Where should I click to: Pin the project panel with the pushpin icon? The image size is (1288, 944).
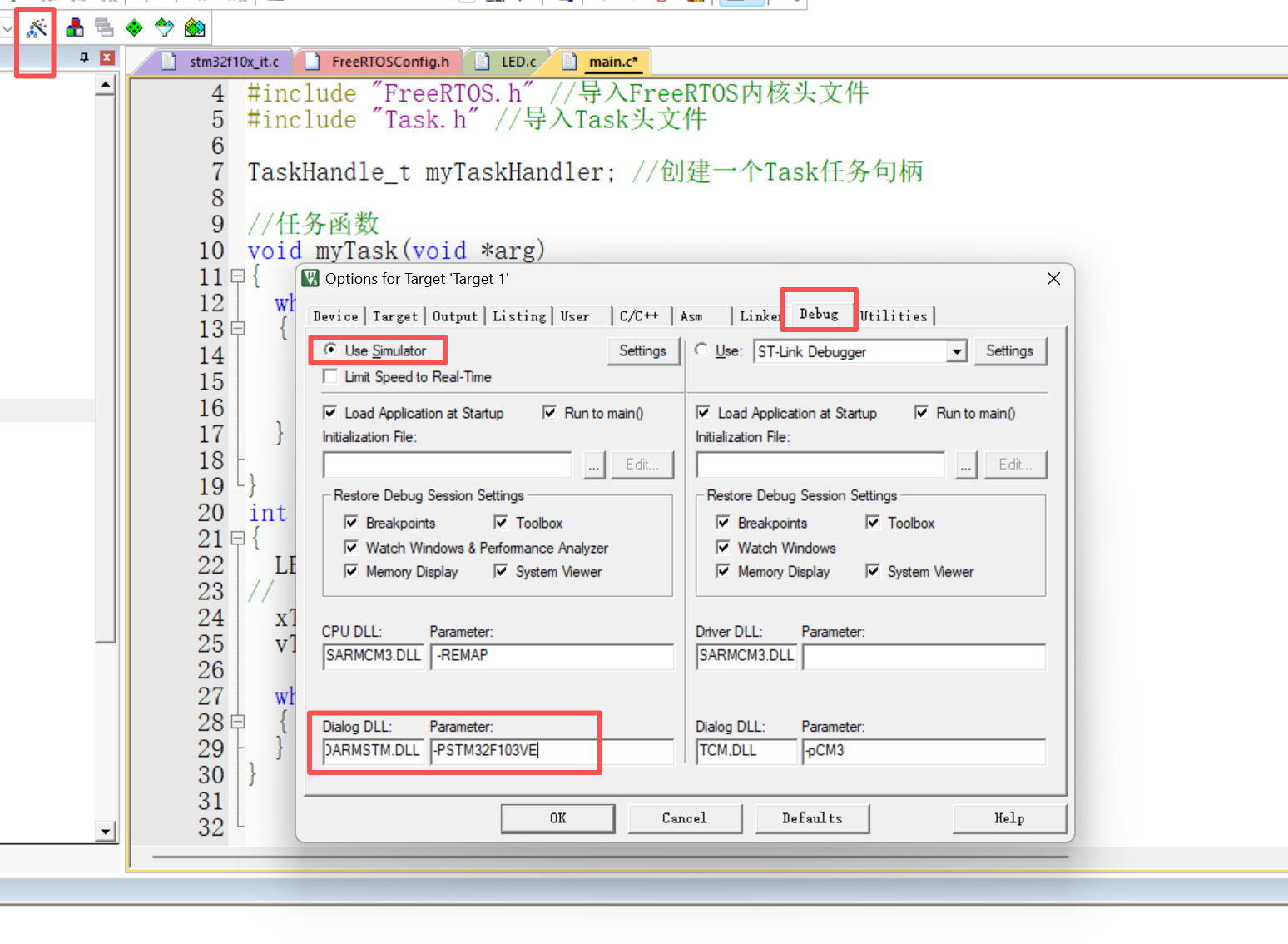click(84, 57)
